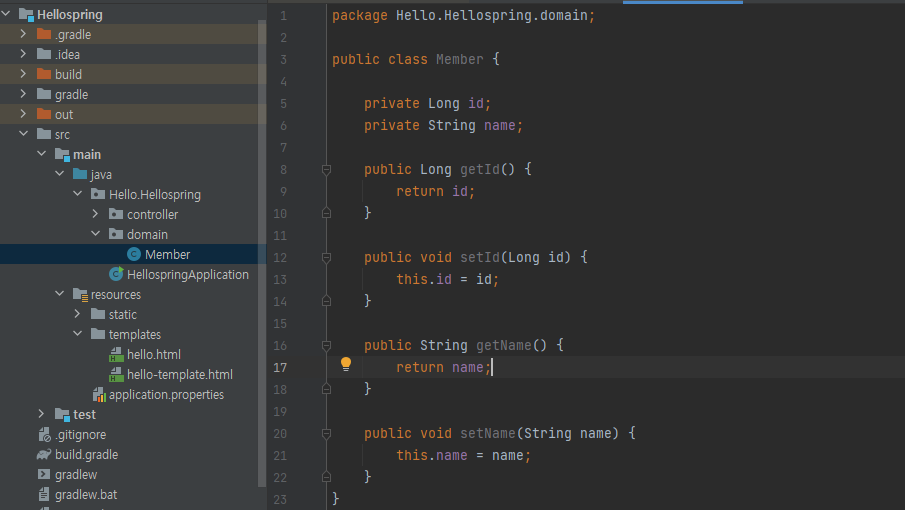Viewport: 905px width, 510px height.
Task: Expand the .idea folder
Action: coord(23,54)
